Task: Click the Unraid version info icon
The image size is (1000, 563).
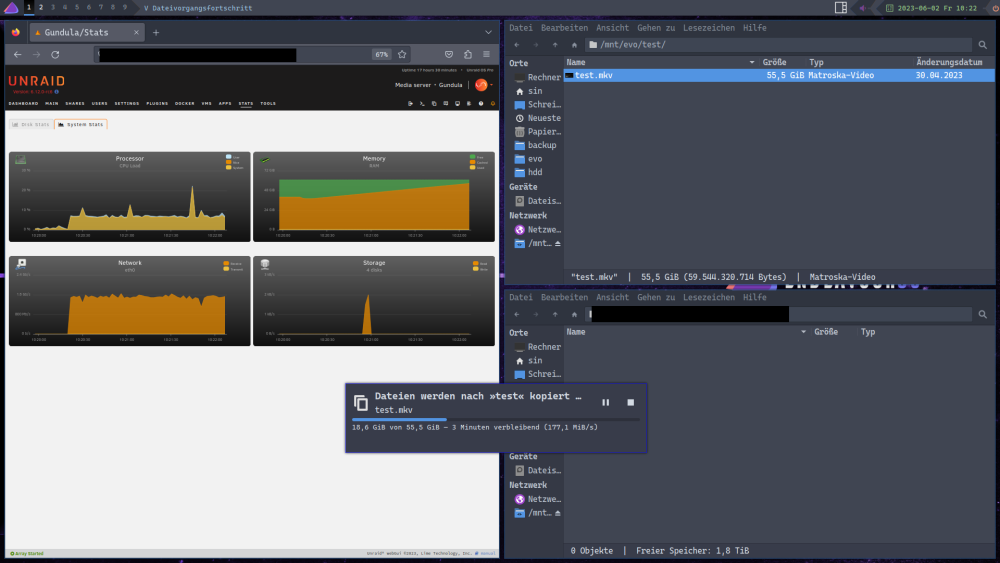Action: click(x=57, y=92)
